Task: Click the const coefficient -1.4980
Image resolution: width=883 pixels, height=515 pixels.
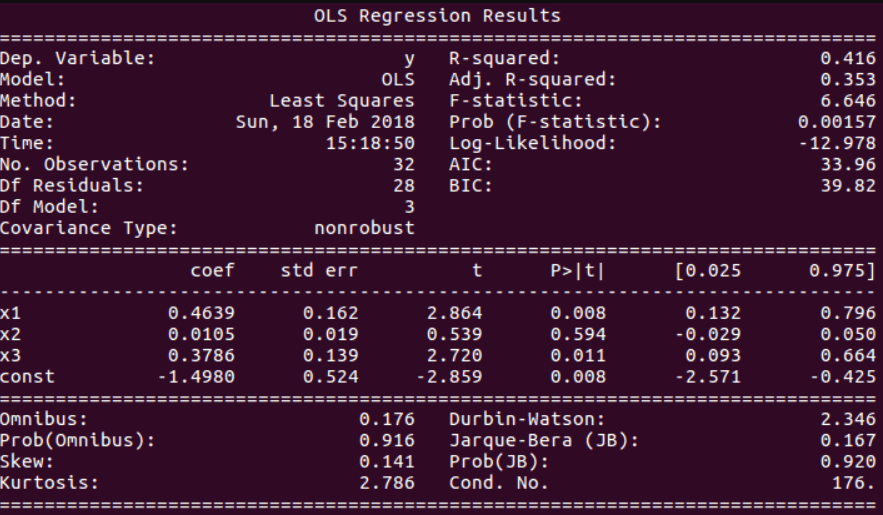Action: [x=196, y=377]
